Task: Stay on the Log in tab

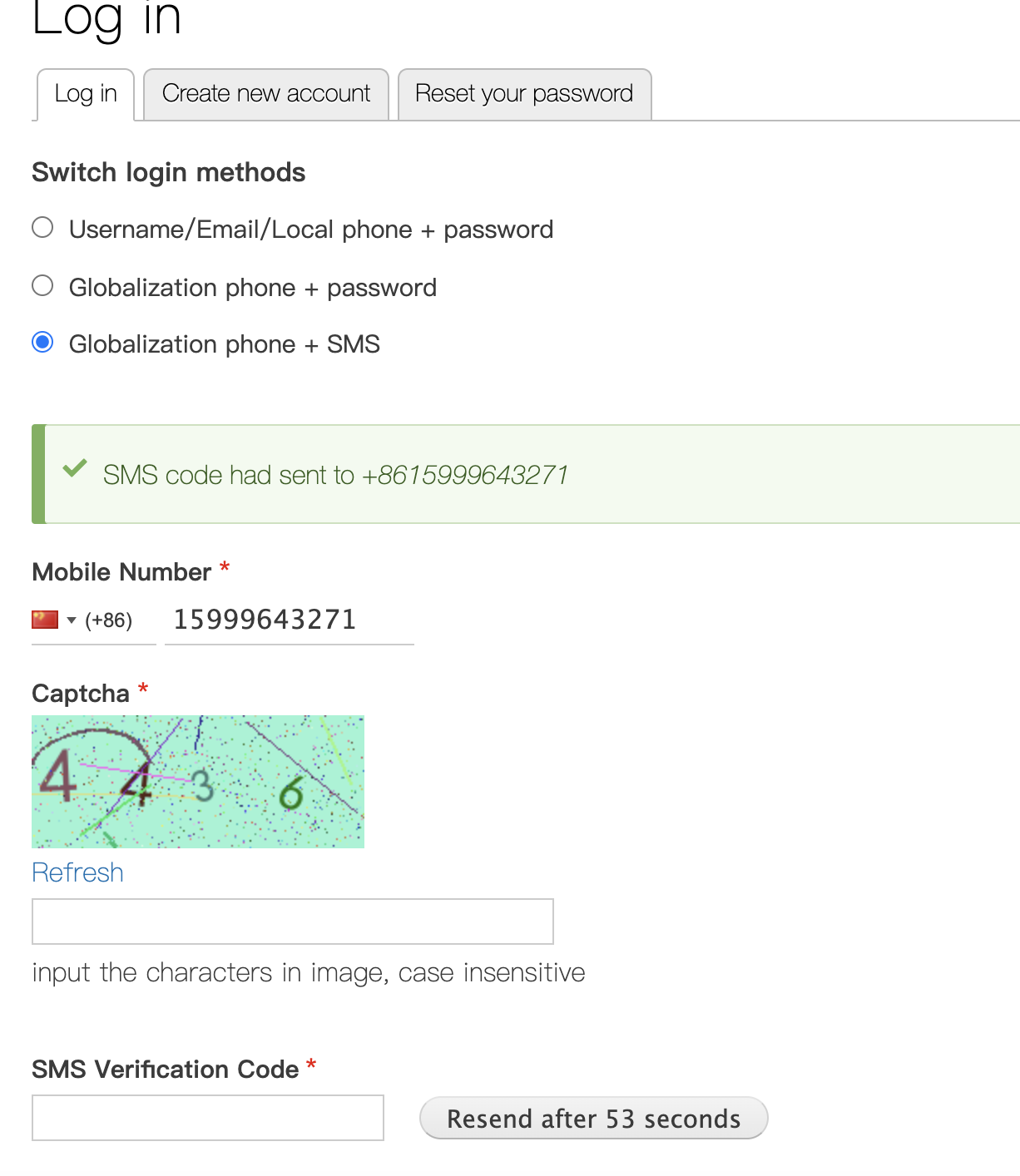Action: (x=85, y=93)
